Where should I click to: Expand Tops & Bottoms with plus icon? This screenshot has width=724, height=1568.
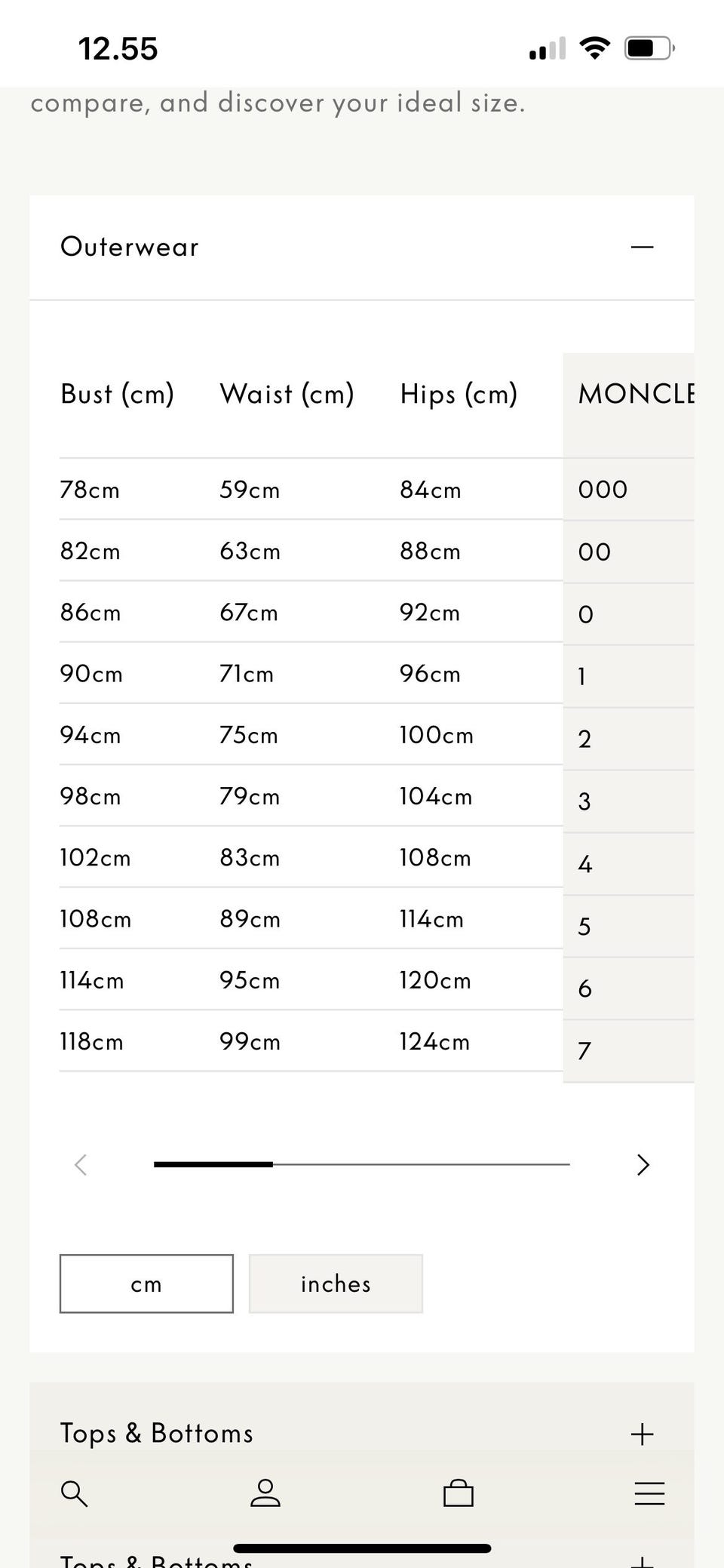click(x=642, y=1434)
